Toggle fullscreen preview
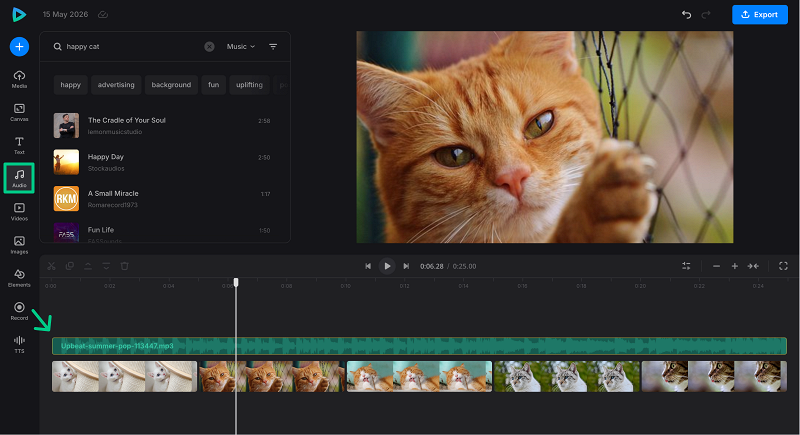The height and width of the screenshot is (435, 800). coord(783,266)
